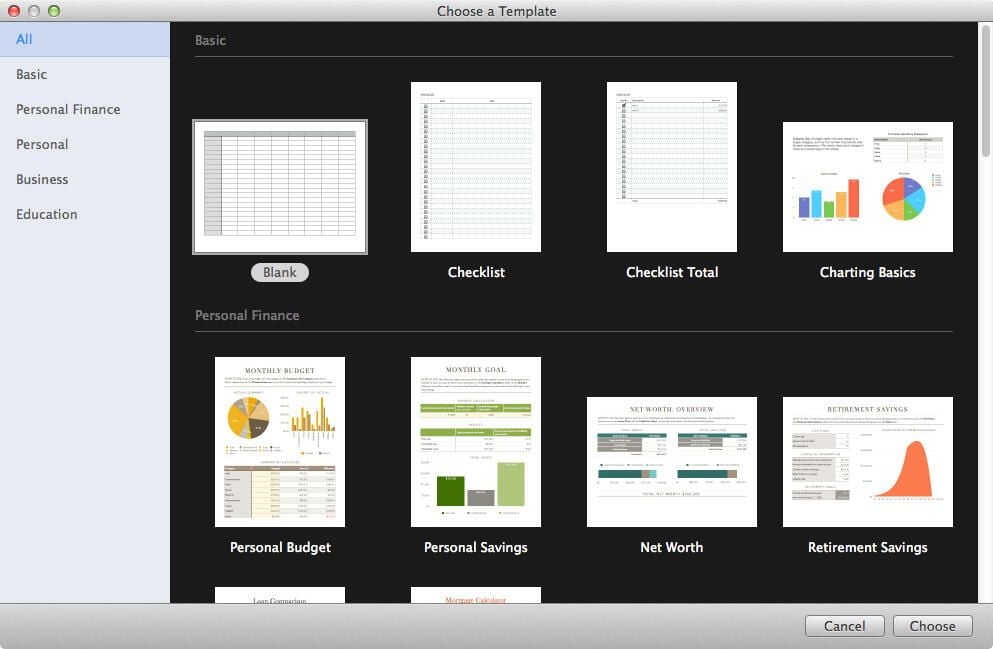The width and height of the screenshot is (993, 649).
Task: Pick the Checklist template thumbnail
Action: (x=476, y=167)
